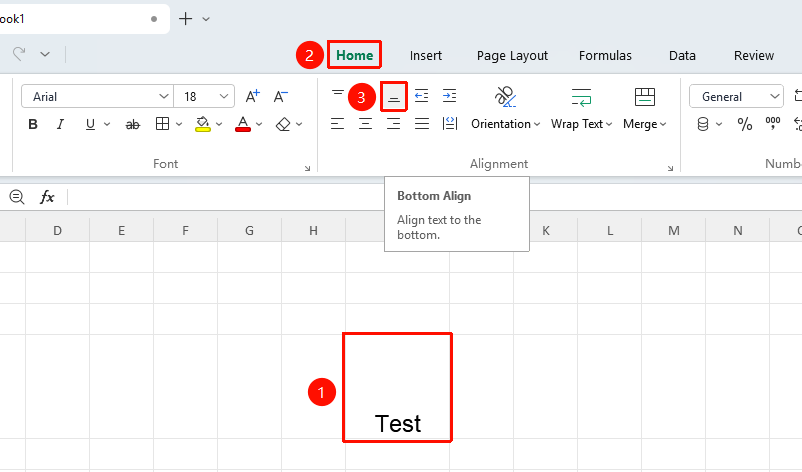Apply red font color

pyautogui.click(x=243, y=124)
